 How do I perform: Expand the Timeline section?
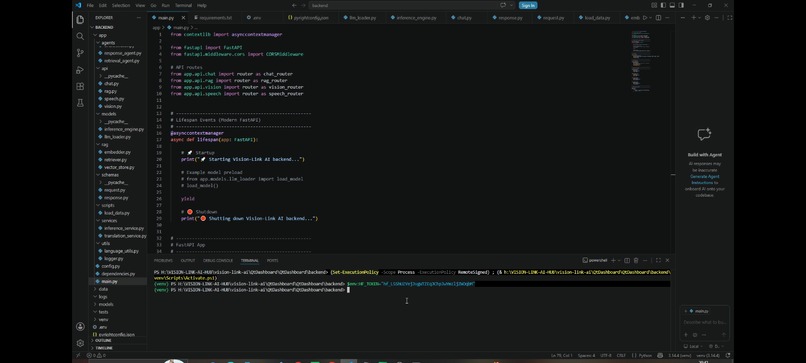[x=118, y=348]
